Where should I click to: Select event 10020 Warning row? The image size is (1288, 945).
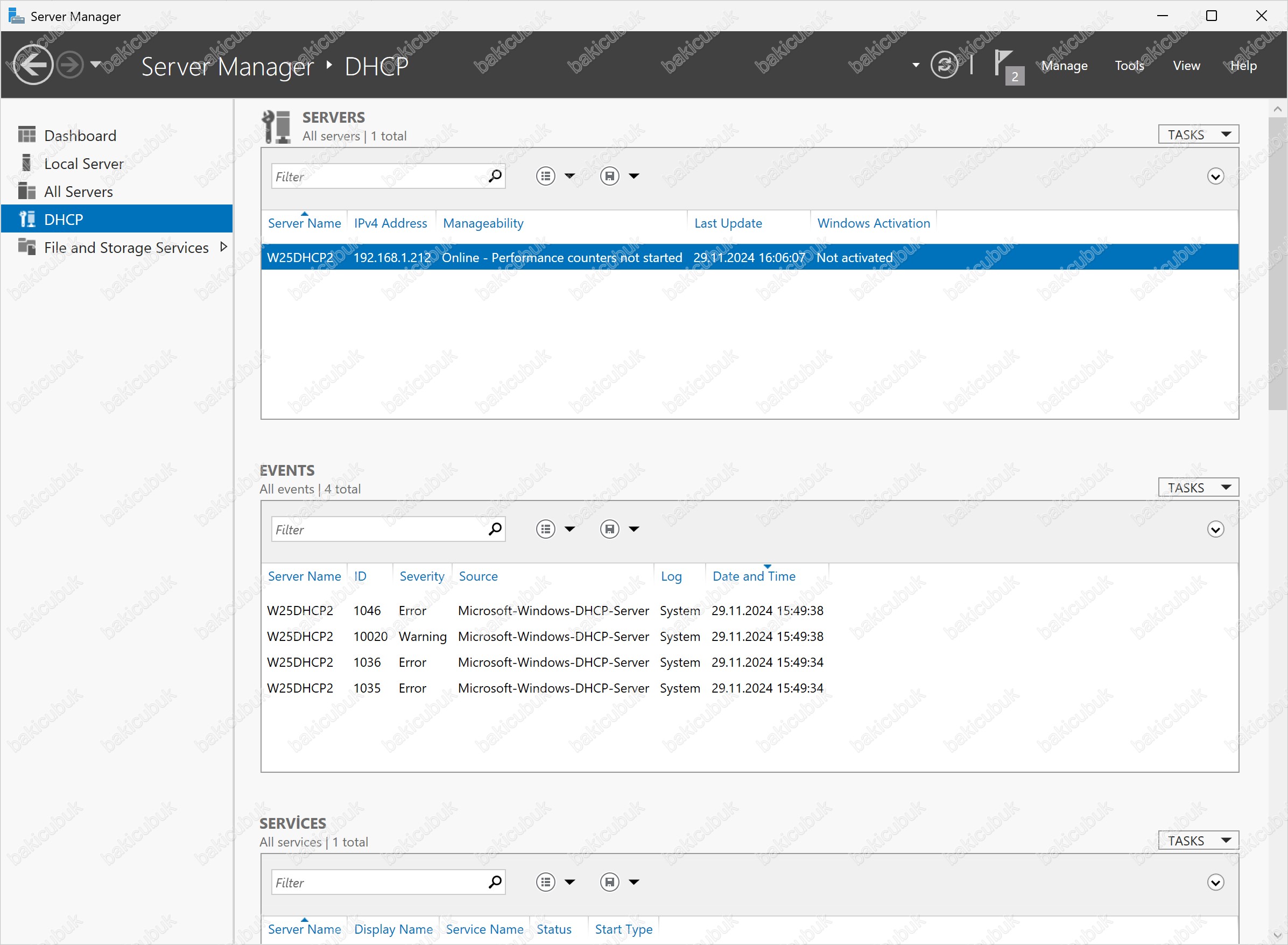point(750,636)
